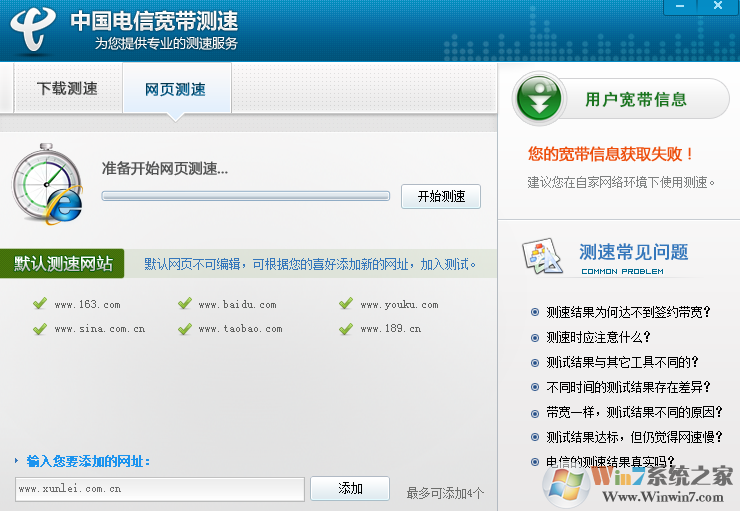Viewport: 740px width, 511px height.
Task: Select the 网页测速 tab
Action: tap(177, 89)
